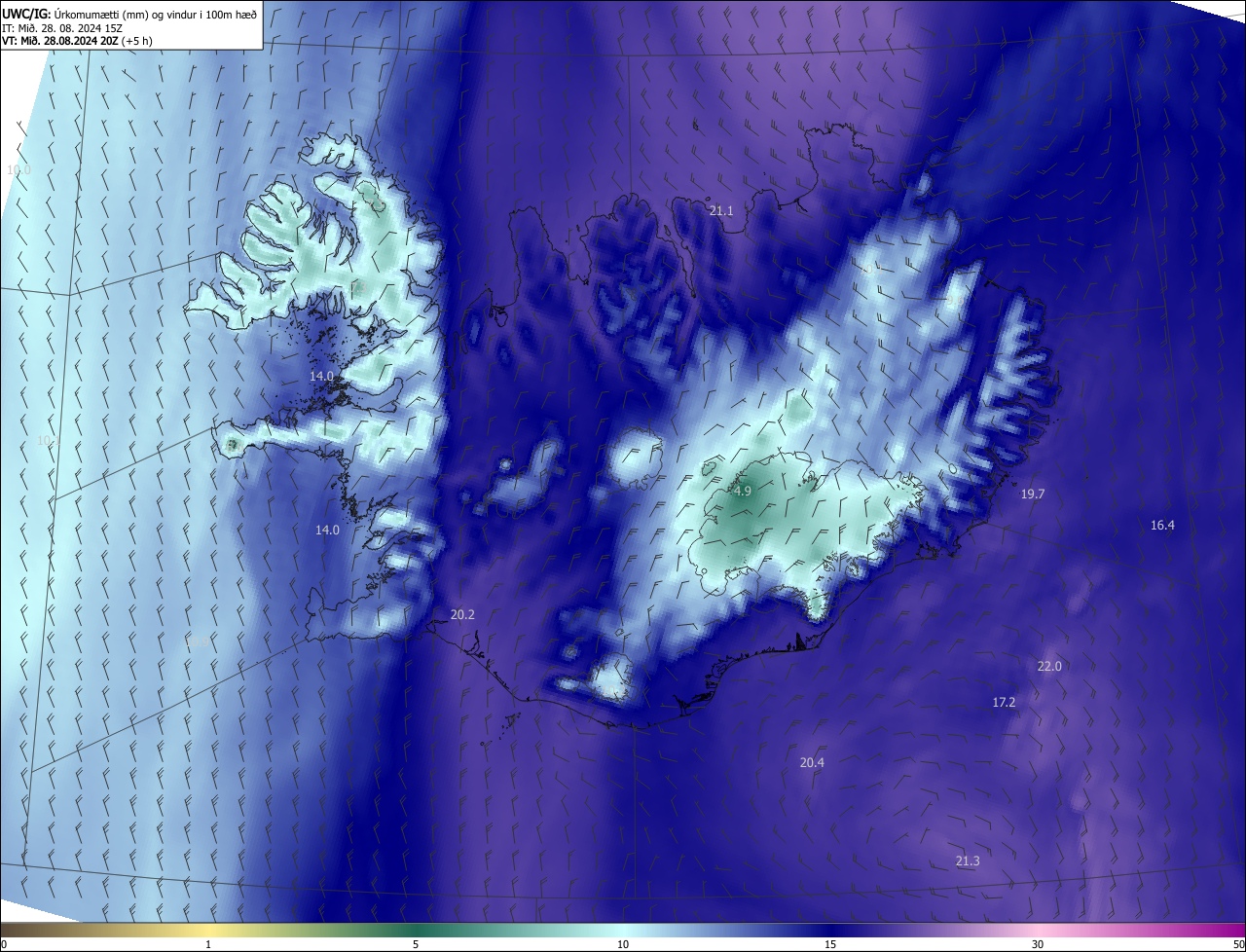
Task: Click the 20.4 value label
Action: pyautogui.click(x=812, y=763)
